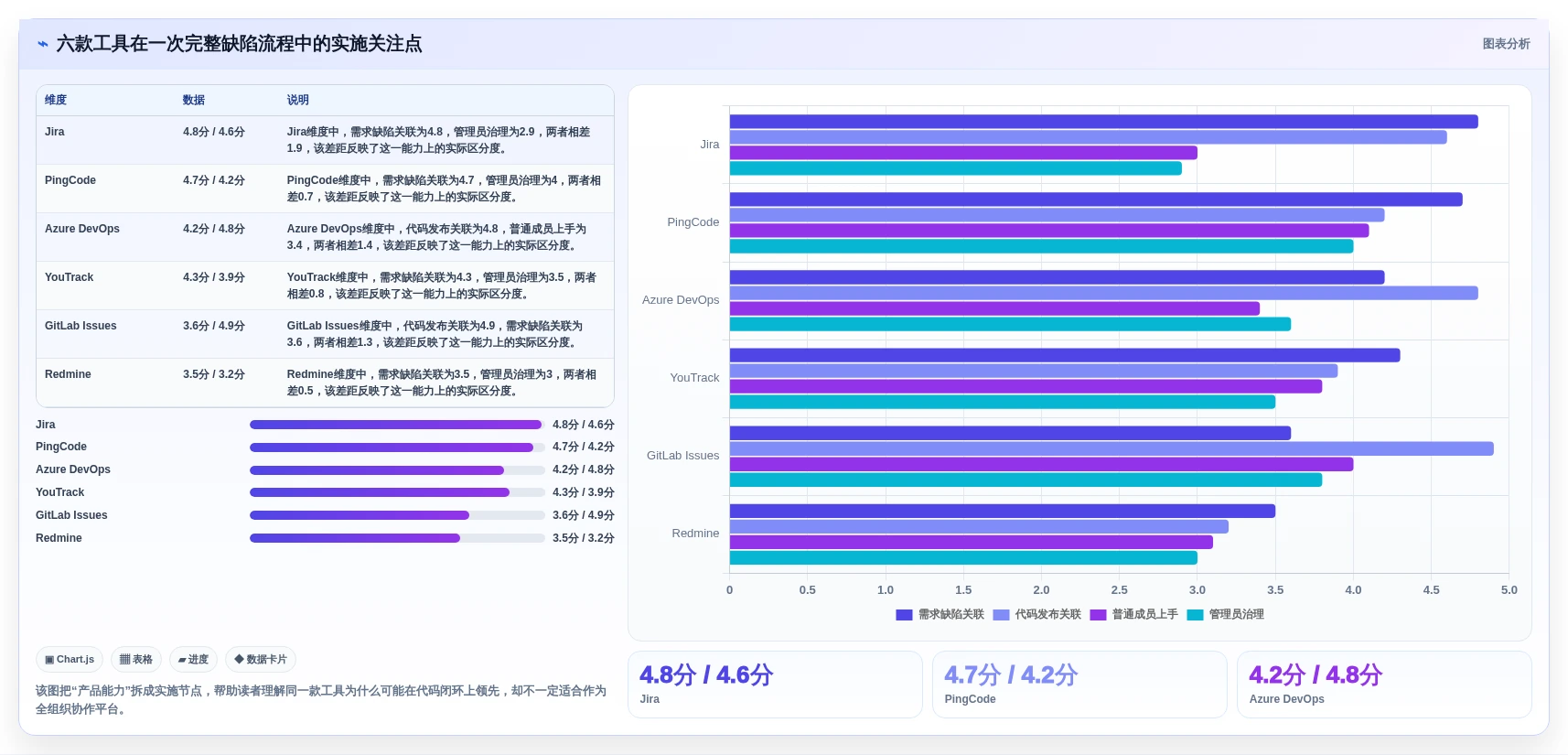
Task: Toggle the 管理员治理 legend swatch
Action: coord(1195,615)
